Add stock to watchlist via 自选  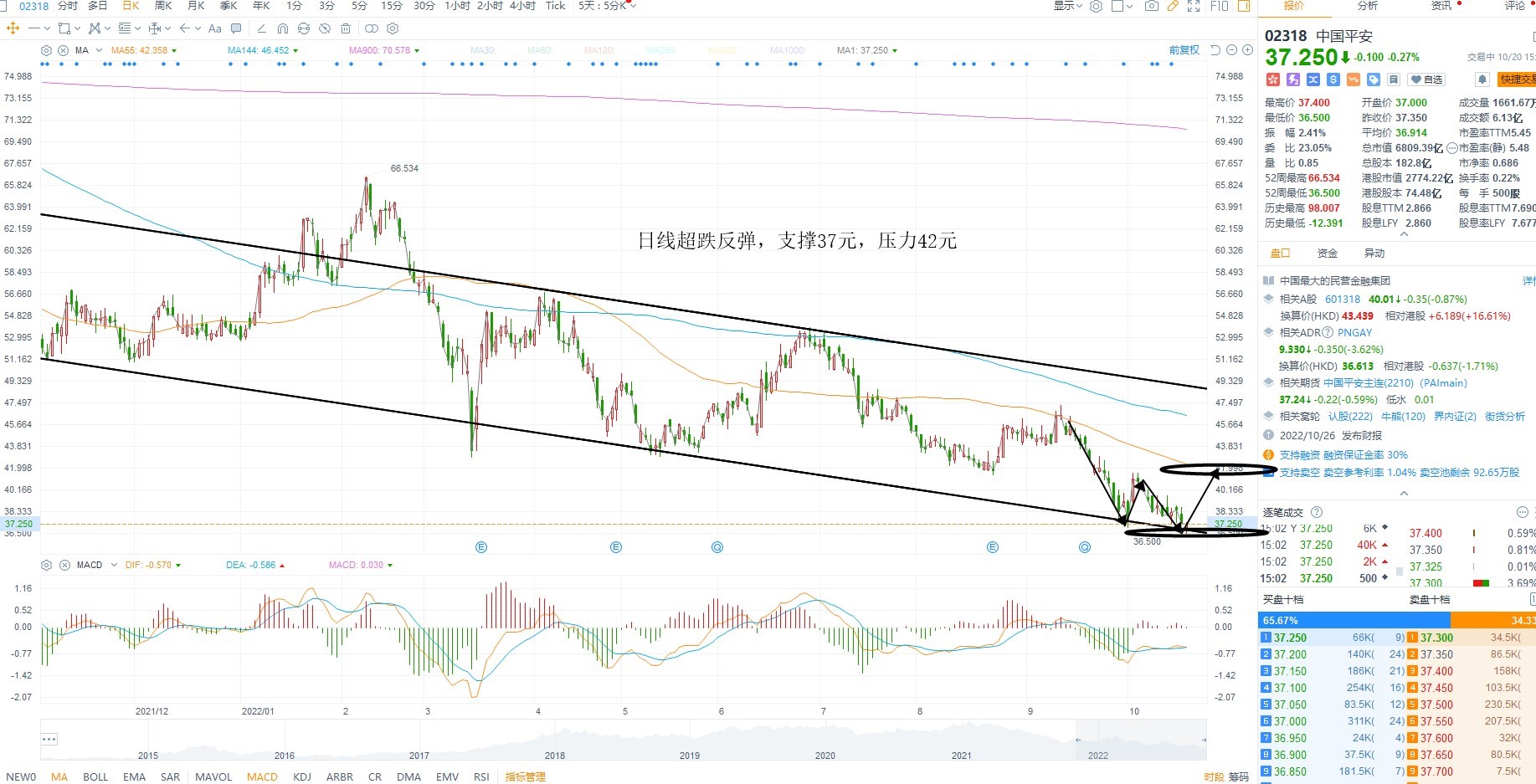1427,79
